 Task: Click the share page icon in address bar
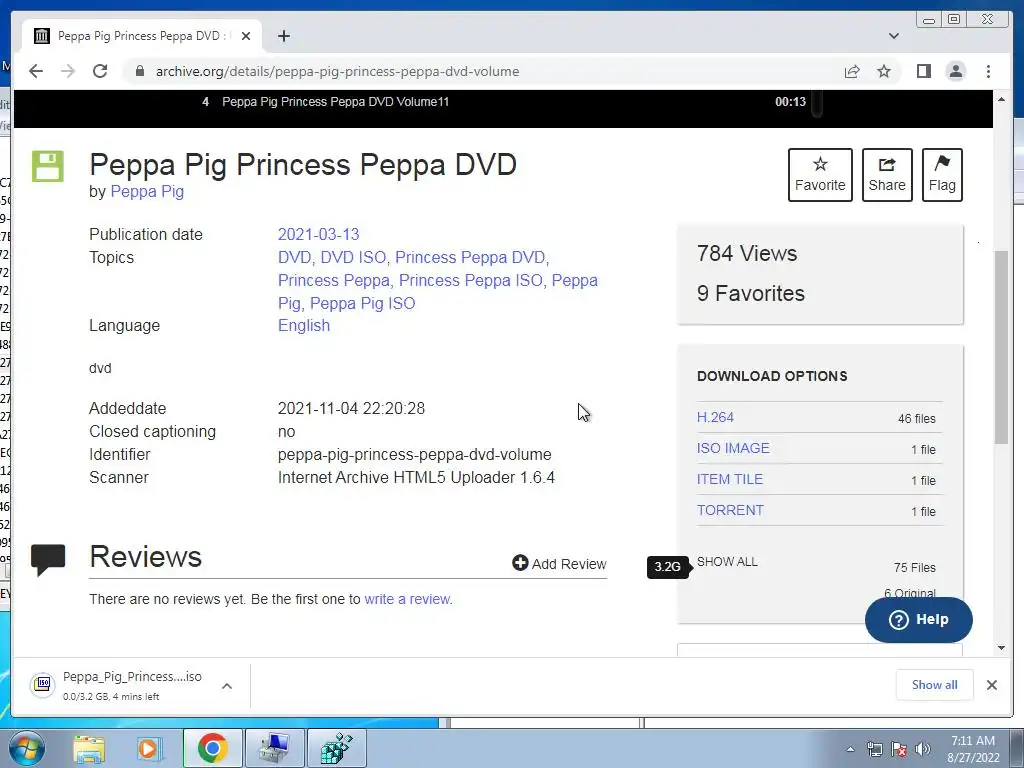(x=852, y=71)
